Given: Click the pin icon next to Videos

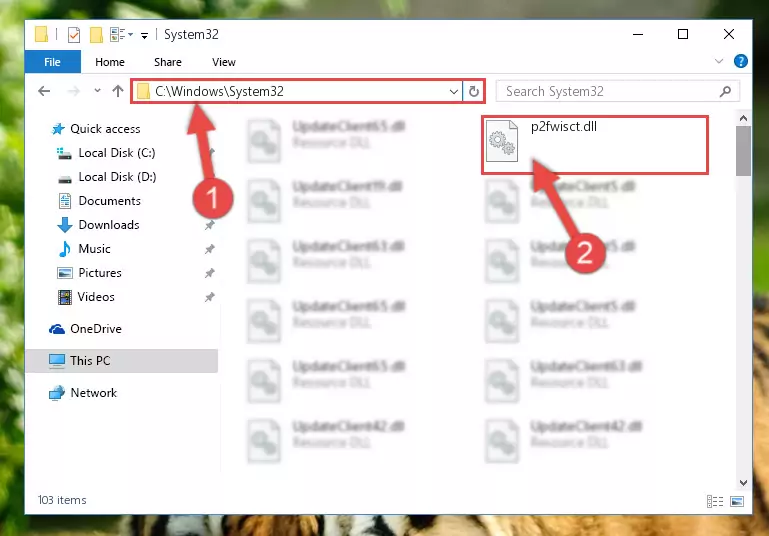Looking at the screenshot, I should click(x=209, y=297).
